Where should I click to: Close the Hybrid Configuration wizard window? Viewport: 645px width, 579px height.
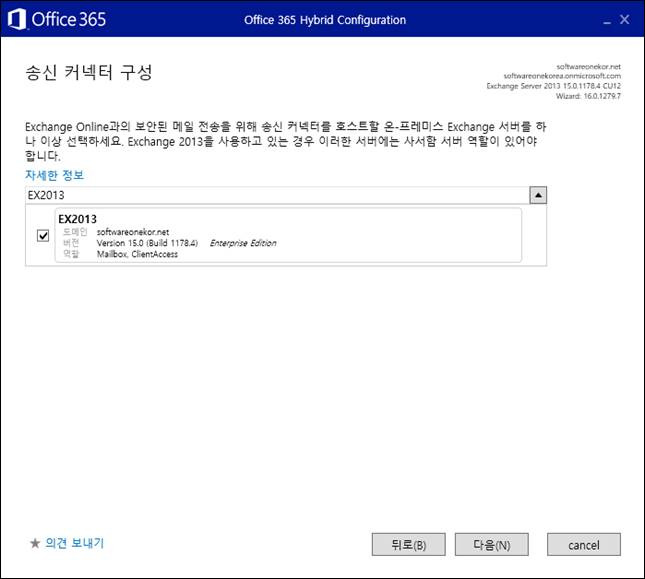click(624, 19)
